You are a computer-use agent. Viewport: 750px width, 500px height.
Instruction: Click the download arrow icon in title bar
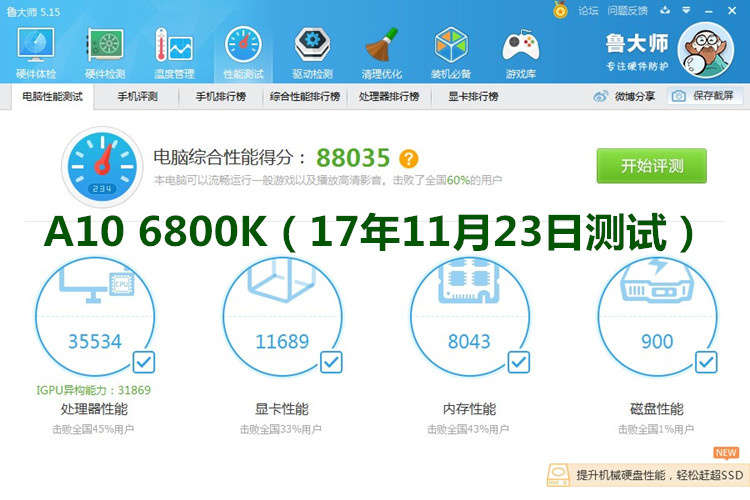click(665, 10)
